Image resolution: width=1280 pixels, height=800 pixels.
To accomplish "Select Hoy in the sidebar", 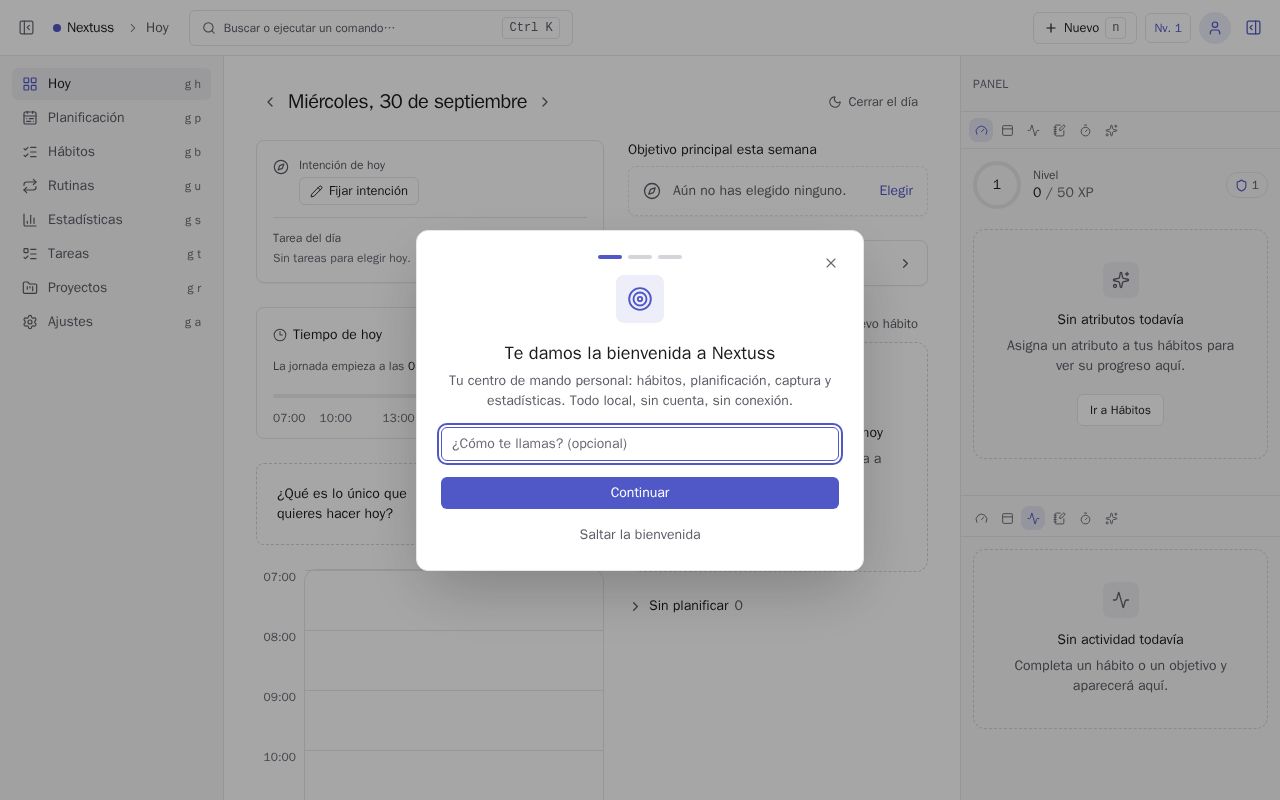I will [x=112, y=84].
